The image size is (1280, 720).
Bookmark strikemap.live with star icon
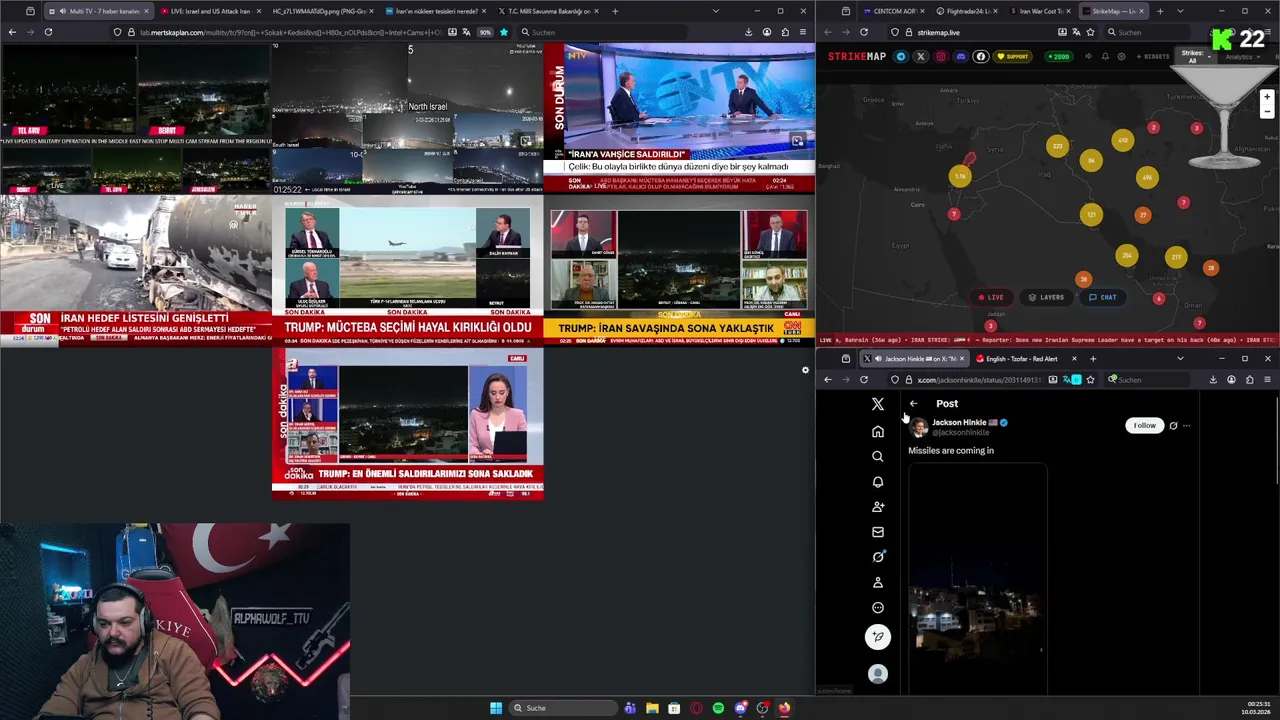point(1090,32)
